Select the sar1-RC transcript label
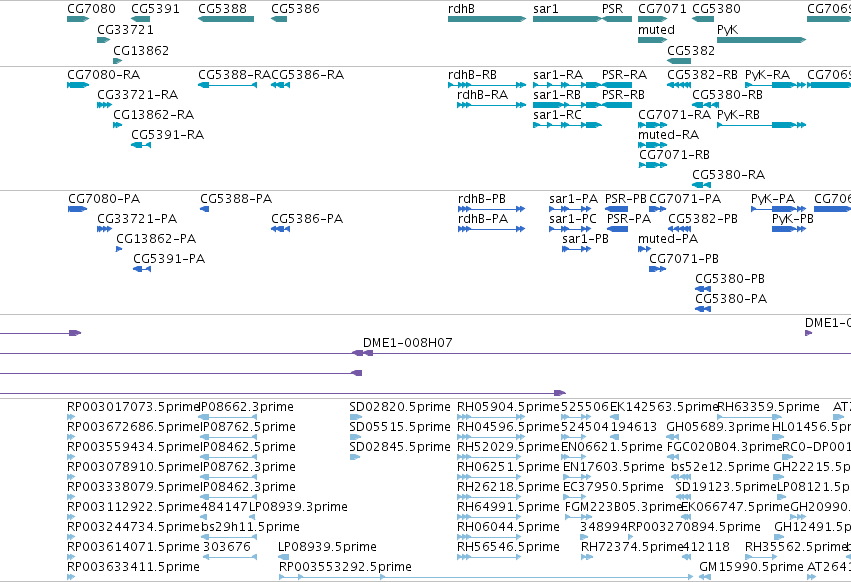The width and height of the screenshot is (851, 582). tap(557, 115)
